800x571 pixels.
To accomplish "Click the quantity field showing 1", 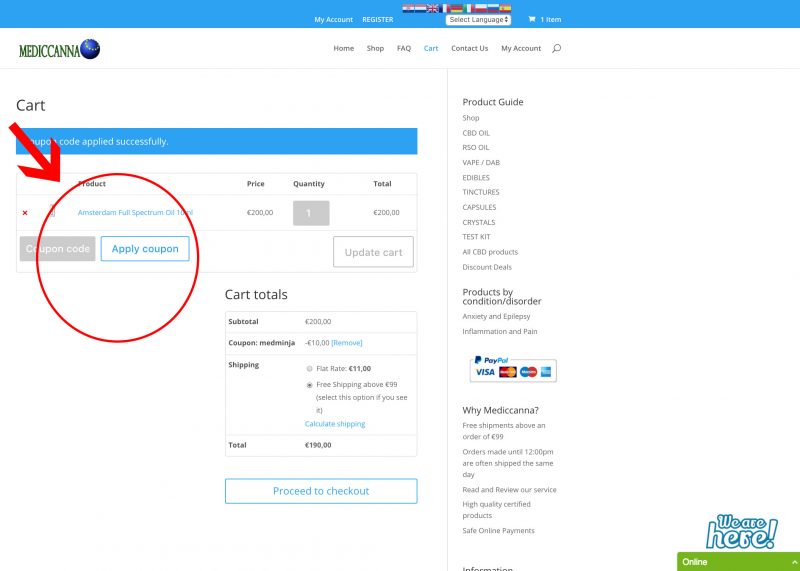I will tap(311, 213).
